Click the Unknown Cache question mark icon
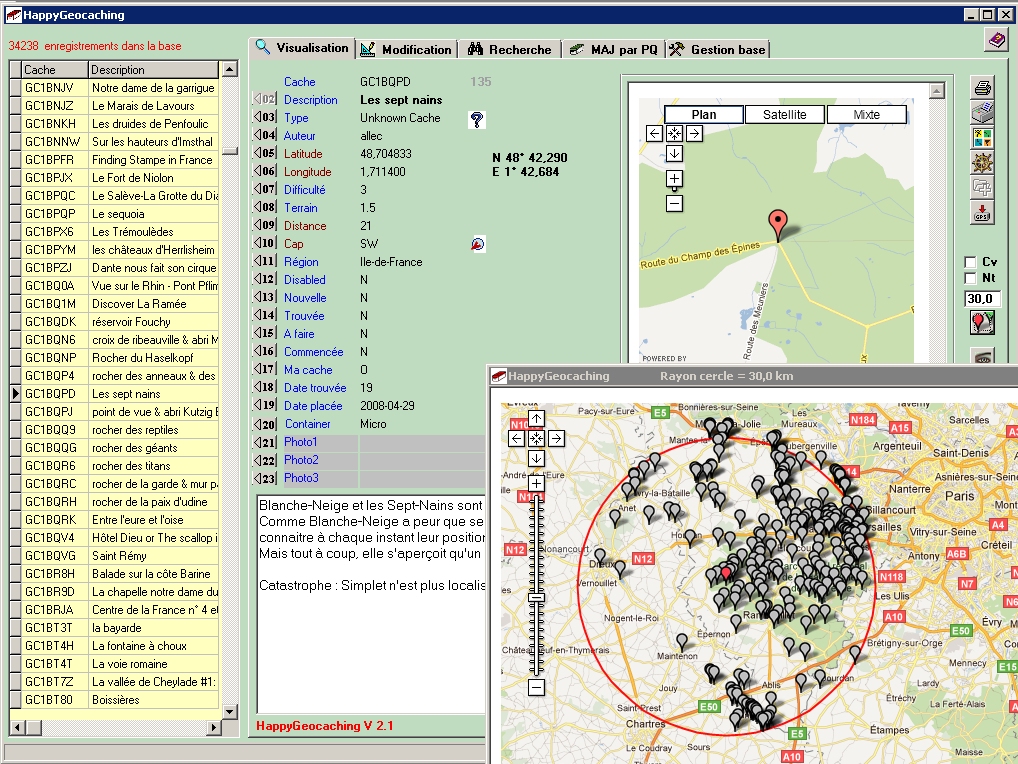 tap(477, 119)
